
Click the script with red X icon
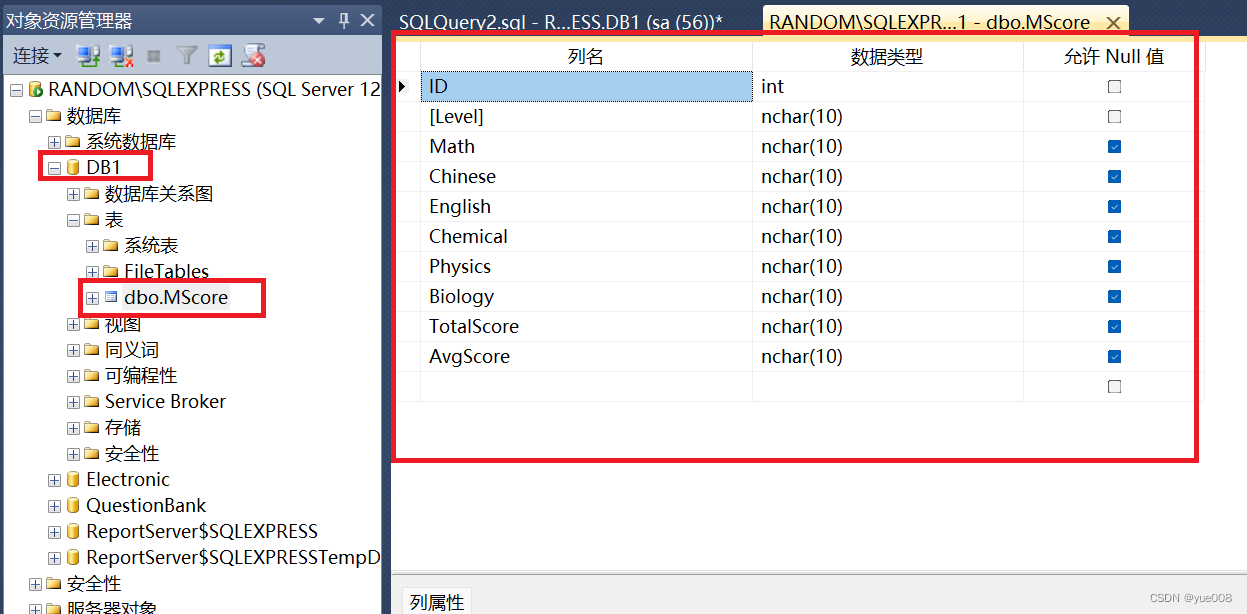(x=254, y=55)
